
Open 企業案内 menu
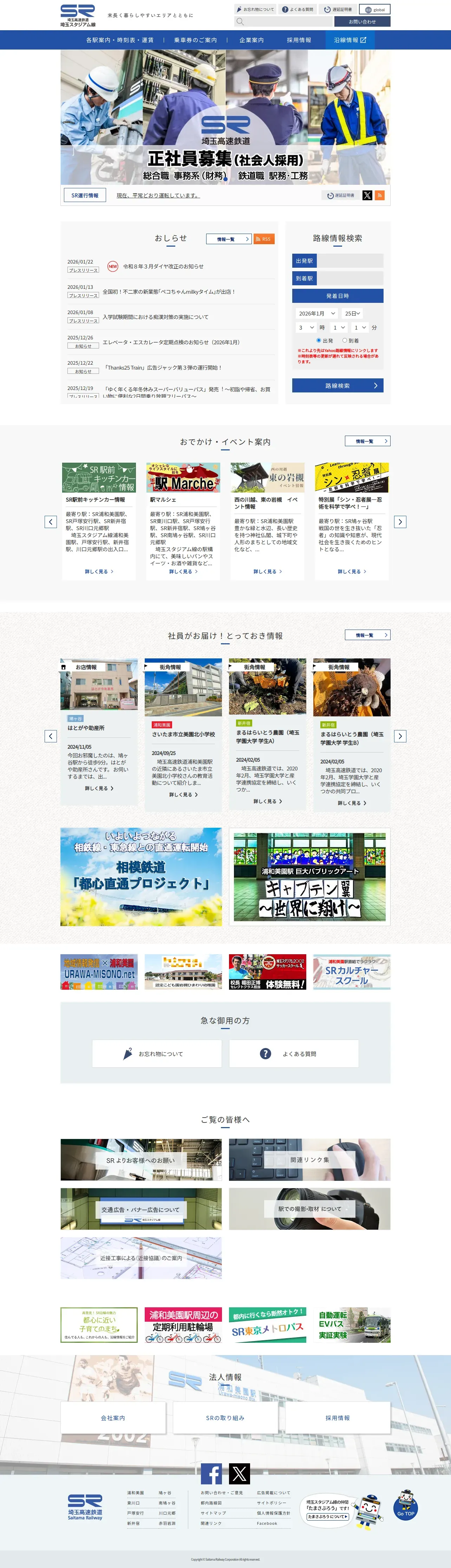[x=251, y=40]
